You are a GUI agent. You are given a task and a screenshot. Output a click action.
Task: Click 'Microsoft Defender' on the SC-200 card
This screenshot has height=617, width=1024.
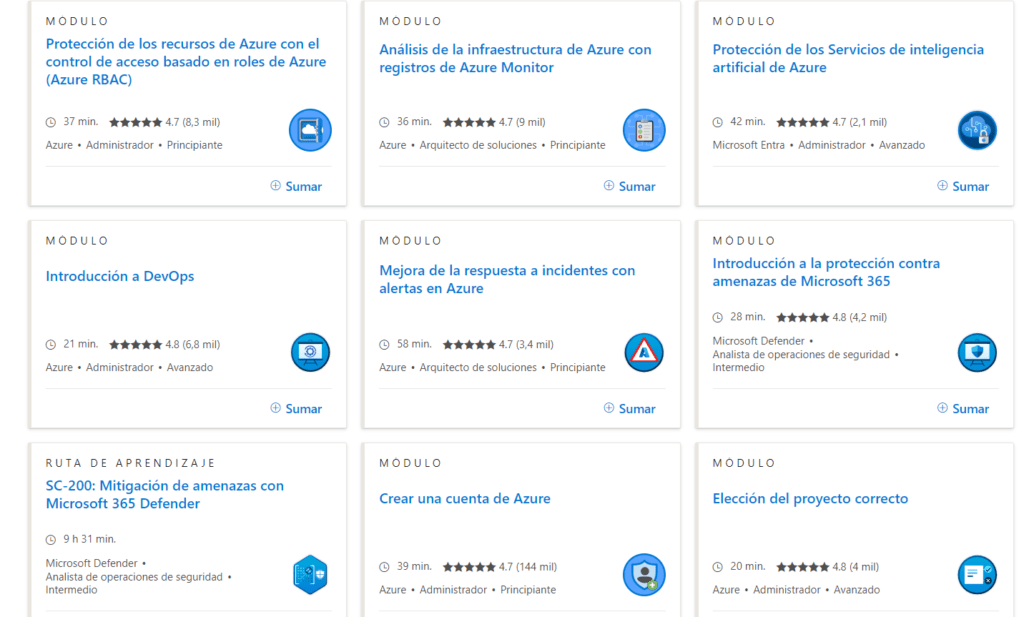coord(91,563)
